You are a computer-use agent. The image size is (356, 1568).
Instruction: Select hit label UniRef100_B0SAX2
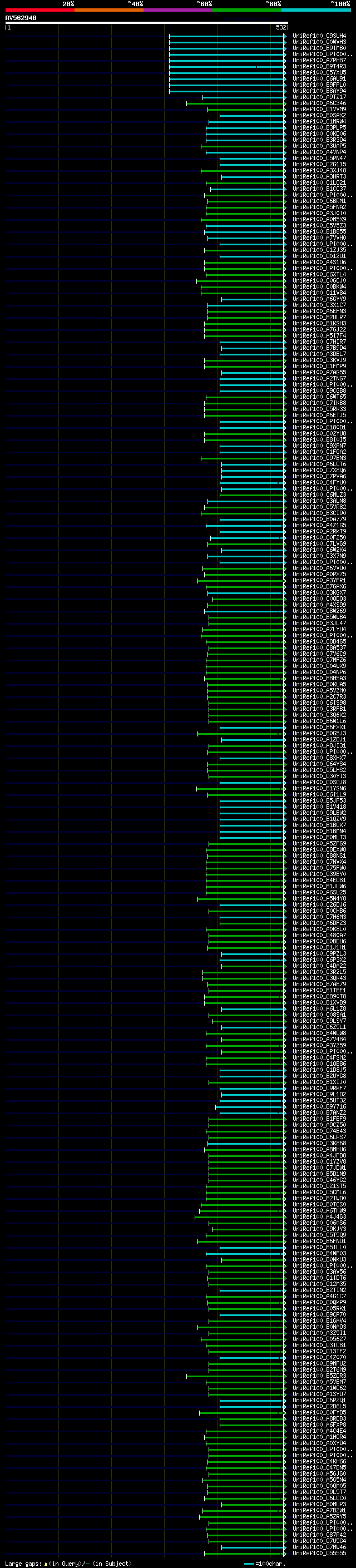tap(319, 115)
